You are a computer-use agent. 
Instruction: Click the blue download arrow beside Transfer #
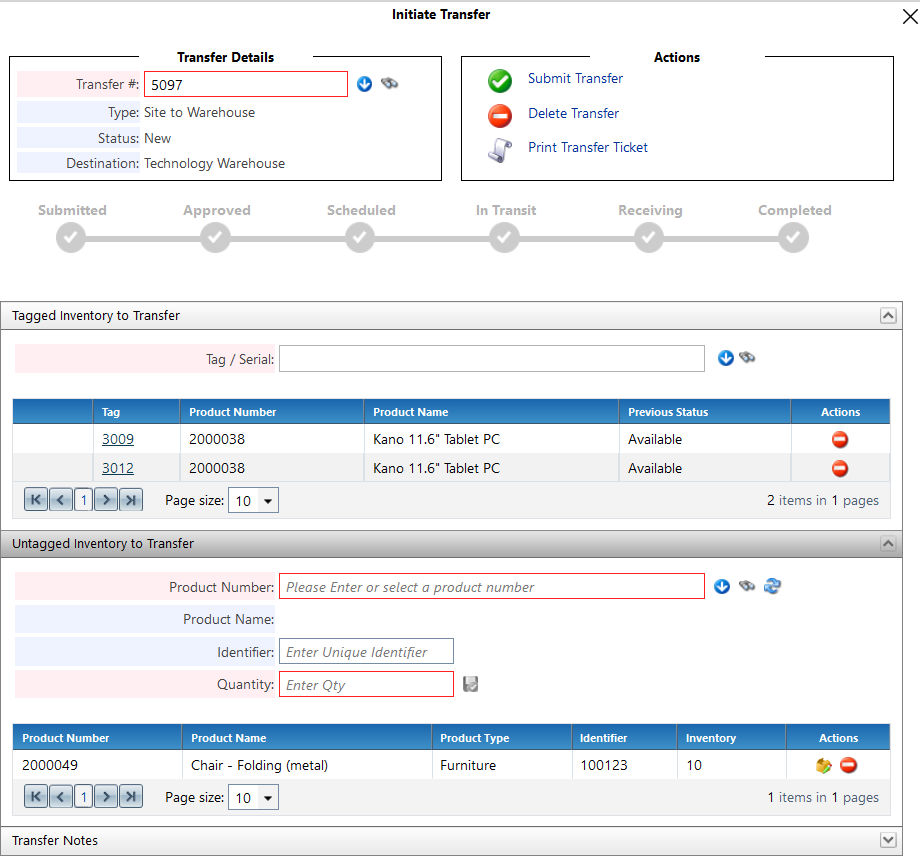364,84
